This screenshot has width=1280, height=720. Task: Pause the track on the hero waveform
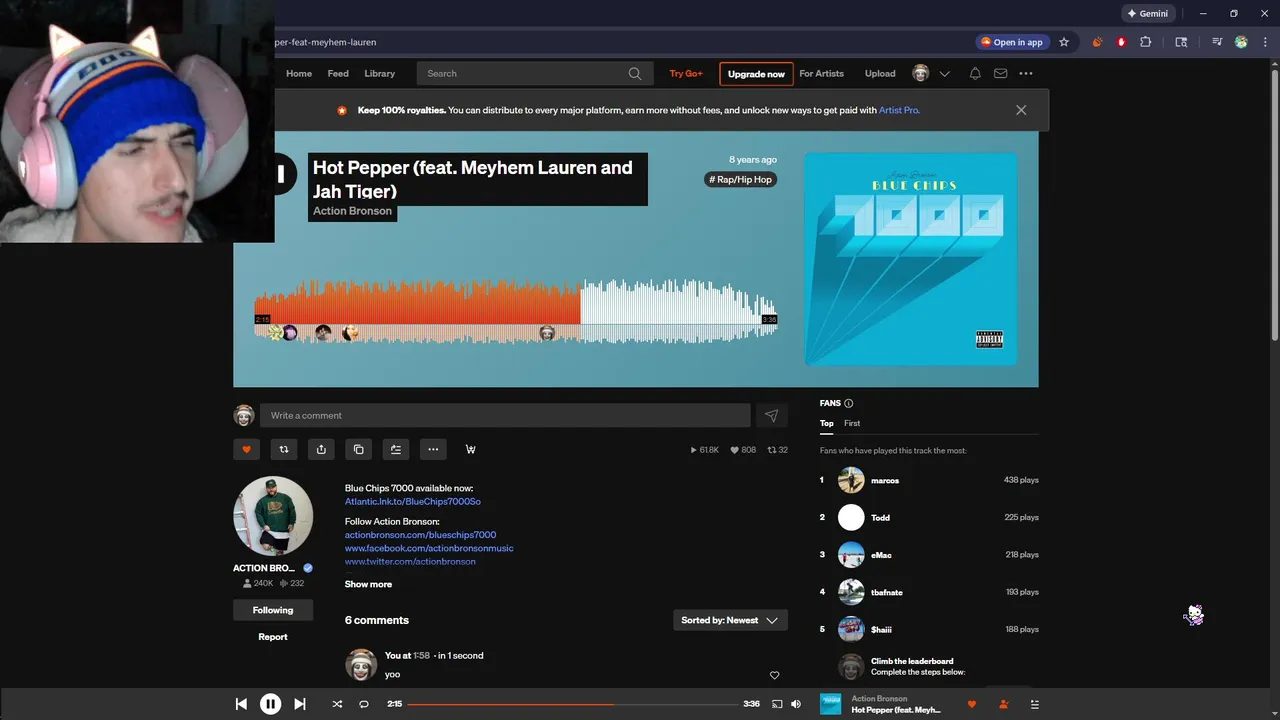point(281,175)
